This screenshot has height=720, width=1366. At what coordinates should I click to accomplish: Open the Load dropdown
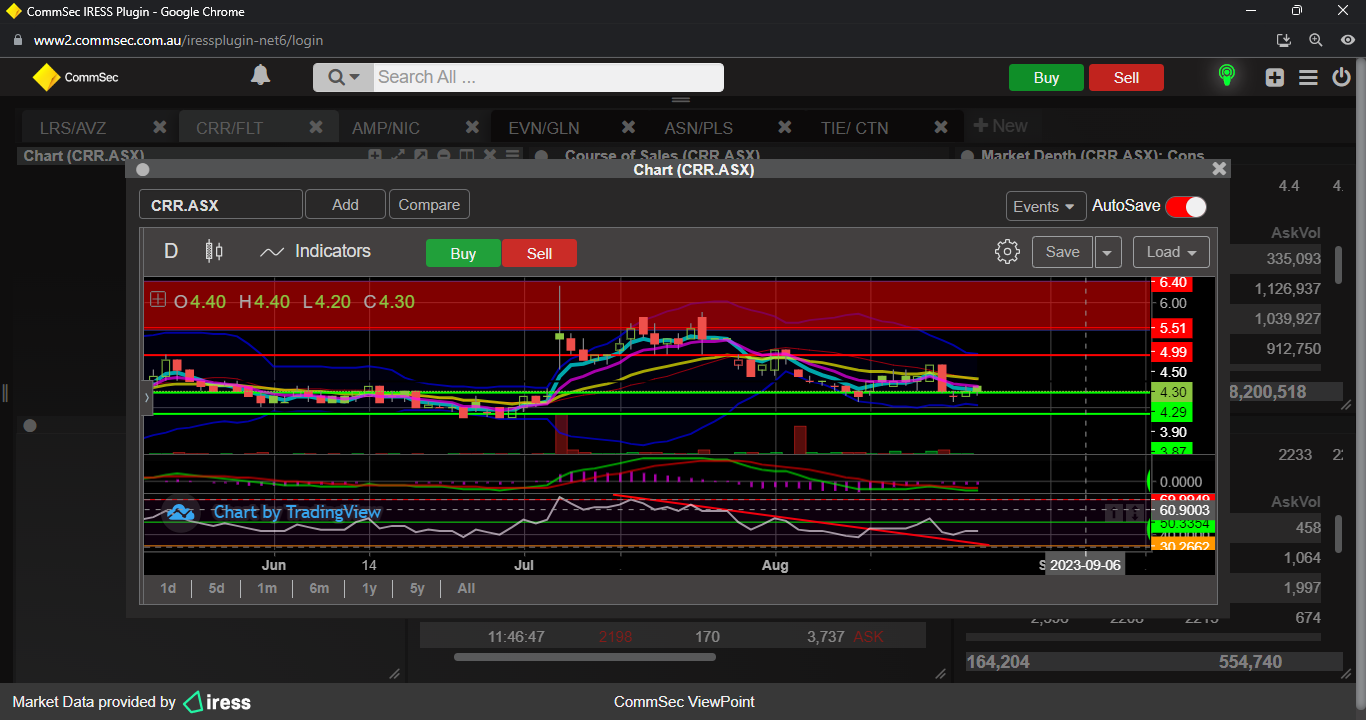[x=1171, y=252]
